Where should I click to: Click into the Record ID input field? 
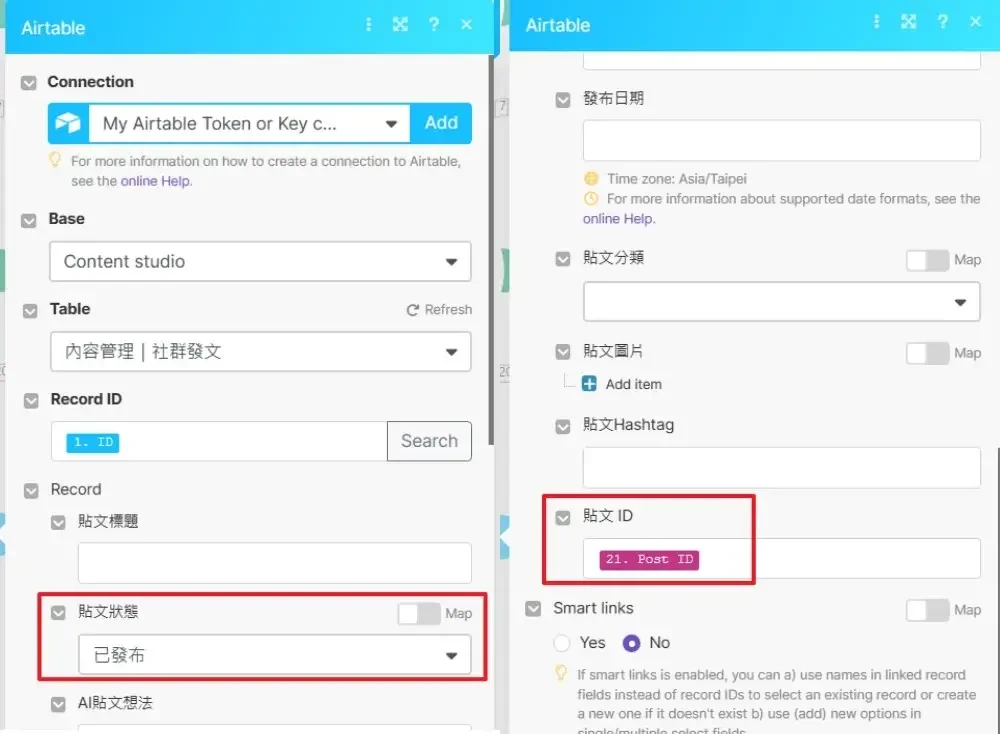pyautogui.click(x=219, y=441)
